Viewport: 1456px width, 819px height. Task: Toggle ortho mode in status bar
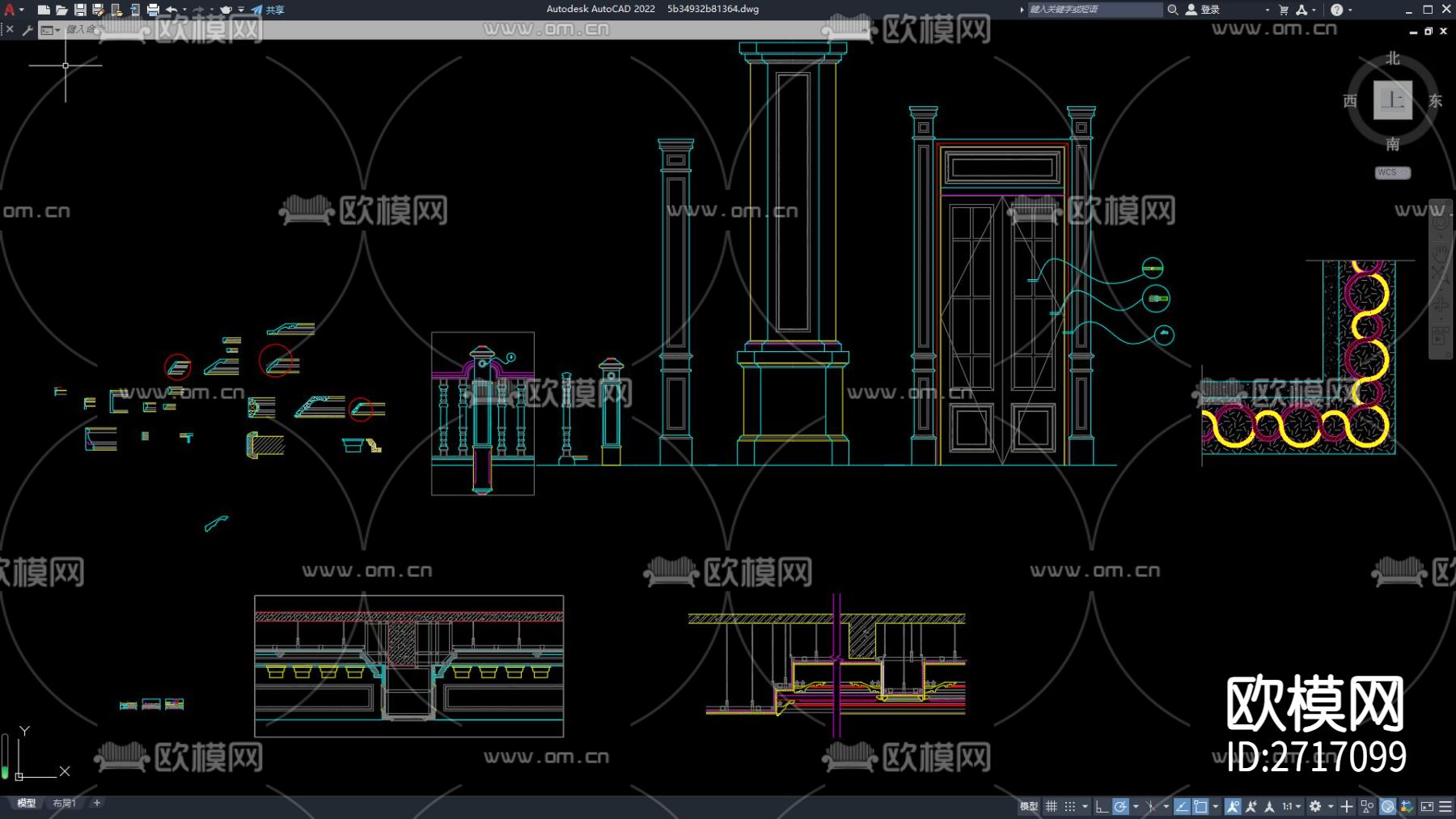pos(1101,806)
